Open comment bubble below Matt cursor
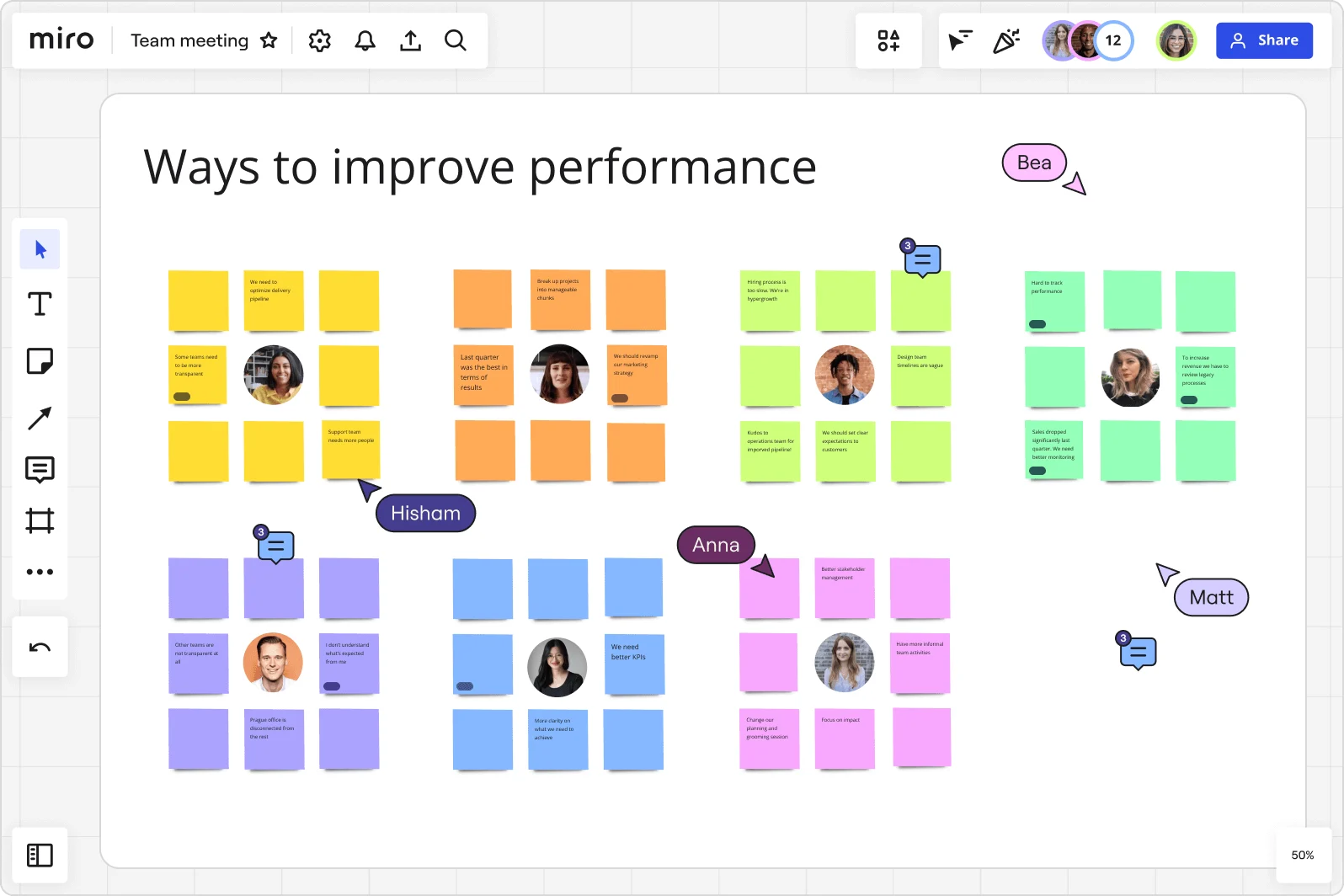 (x=1138, y=652)
